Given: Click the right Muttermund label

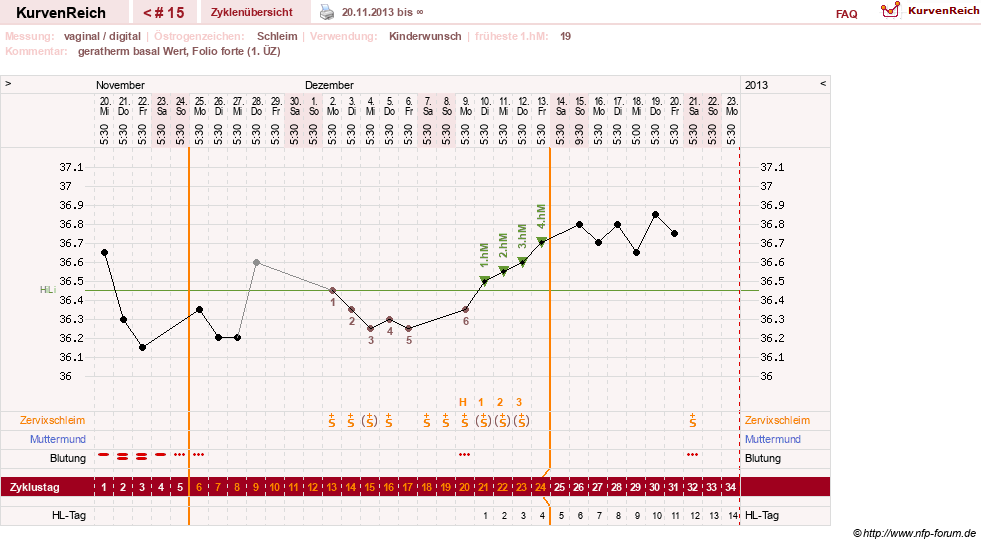Looking at the screenshot, I should click(773, 439).
